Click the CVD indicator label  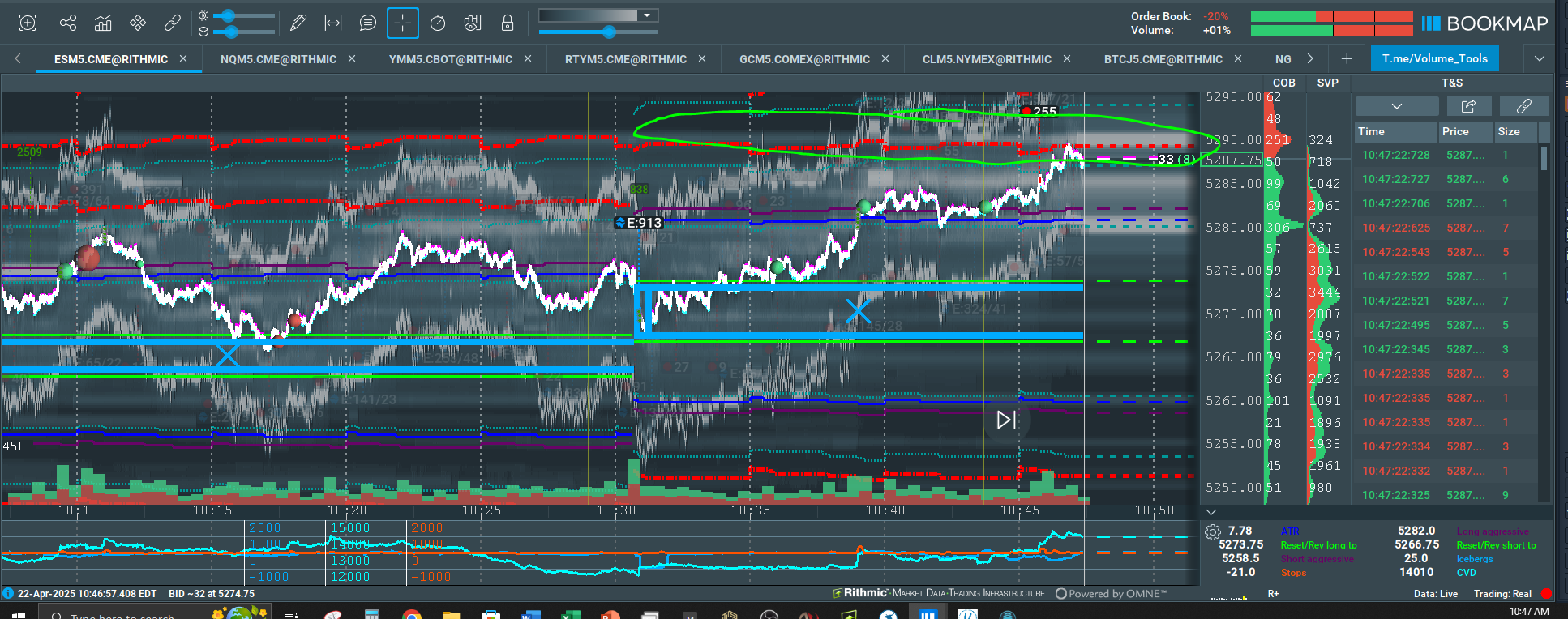click(x=1466, y=573)
